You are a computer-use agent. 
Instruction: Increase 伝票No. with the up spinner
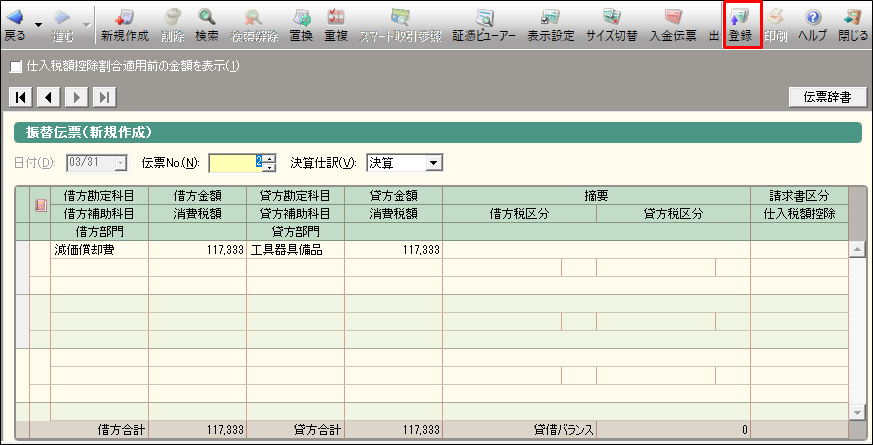[x=269, y=158]
